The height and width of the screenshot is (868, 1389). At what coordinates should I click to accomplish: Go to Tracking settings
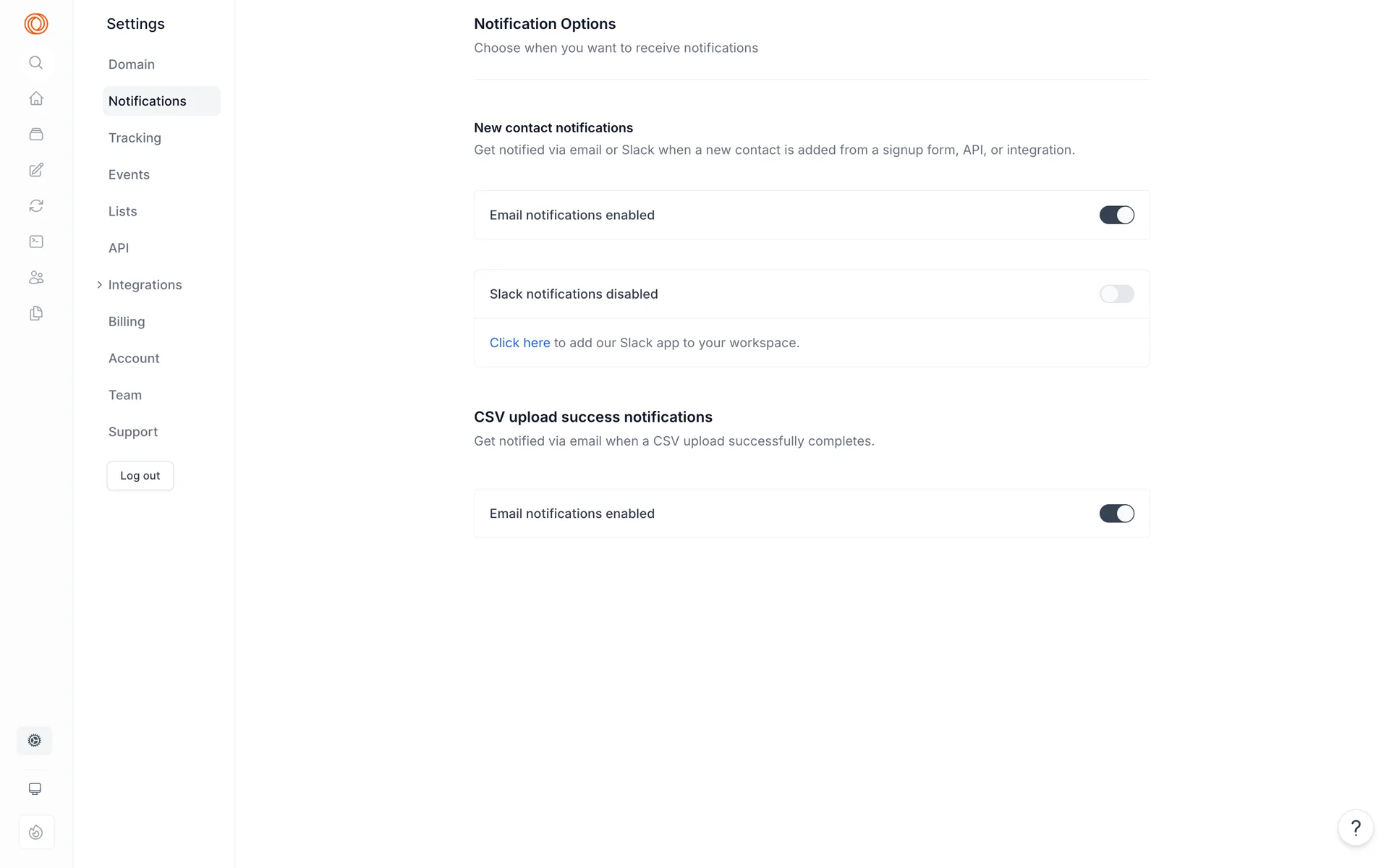[x=135, y=138]
